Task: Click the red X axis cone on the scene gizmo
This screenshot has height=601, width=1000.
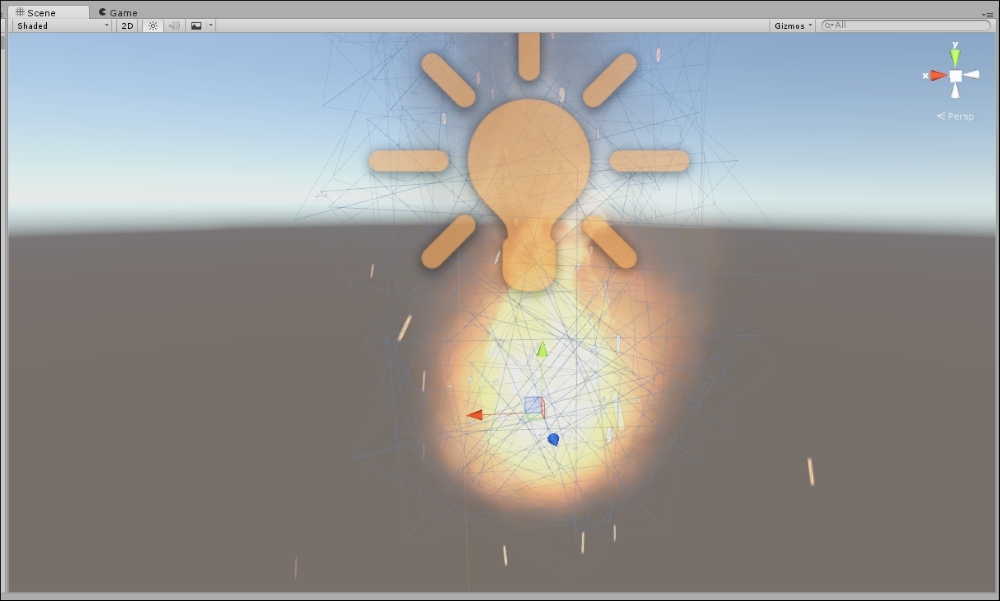Action: click(938, 74)
